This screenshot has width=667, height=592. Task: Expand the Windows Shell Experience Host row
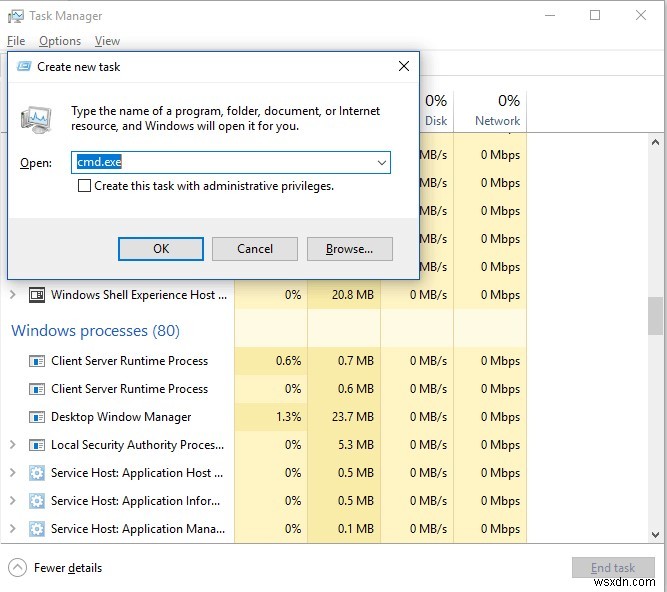(13, 294)
